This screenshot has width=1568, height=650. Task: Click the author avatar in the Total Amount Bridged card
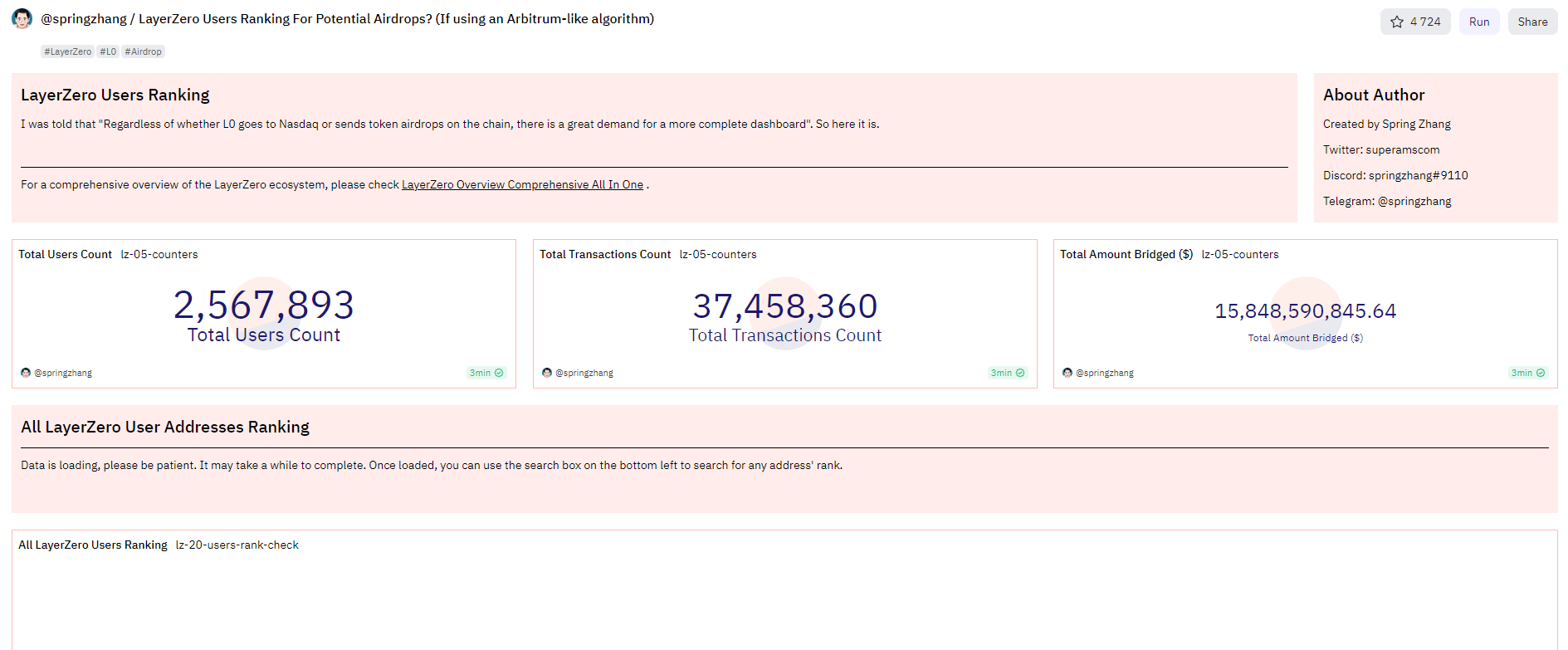click(x=1067, y=373)
